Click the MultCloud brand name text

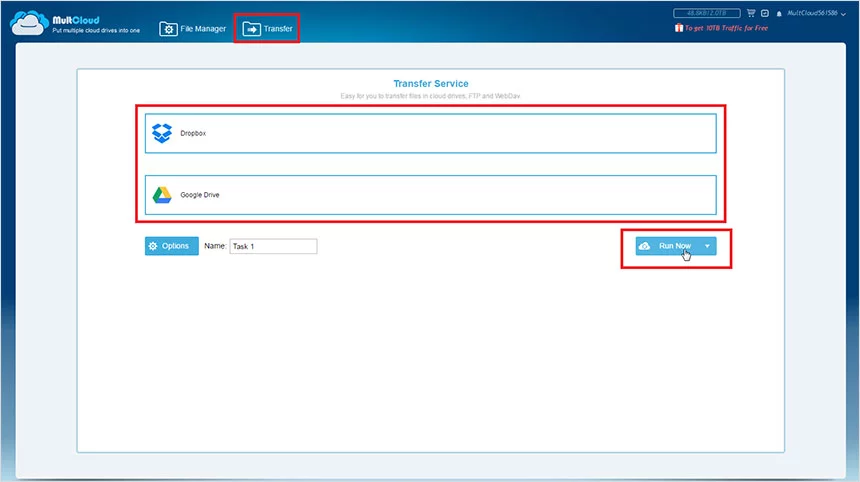pos(76,20)
